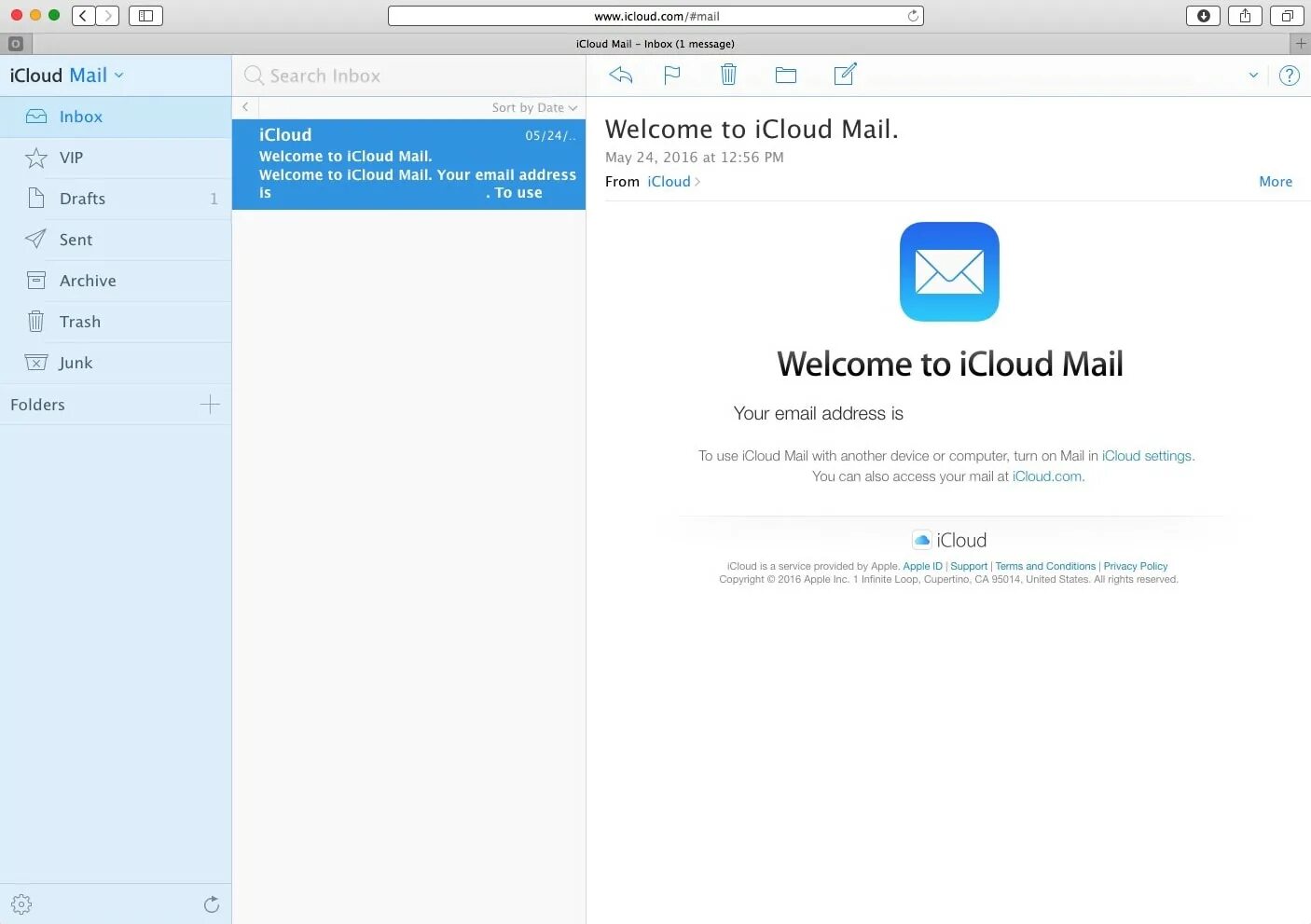Viewport: 1311px width, 924px height.
Task: Click the "Welcome to iCloud Mail." subject heading
Action: 752,129
